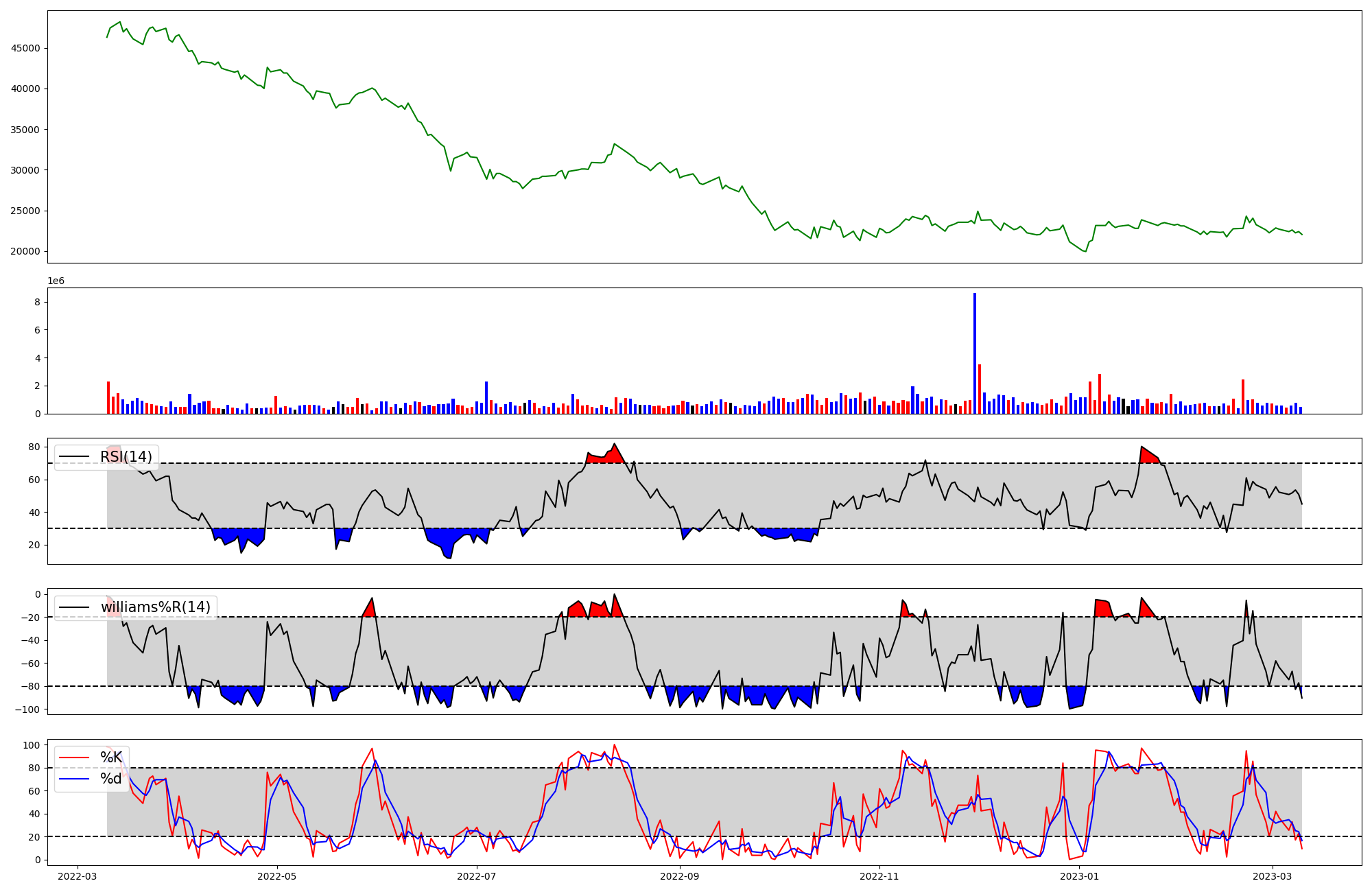Viewport: 1372px width, 892px height.
Task: Click the tallest blue volume bar
Action: [x=975, y=353]
